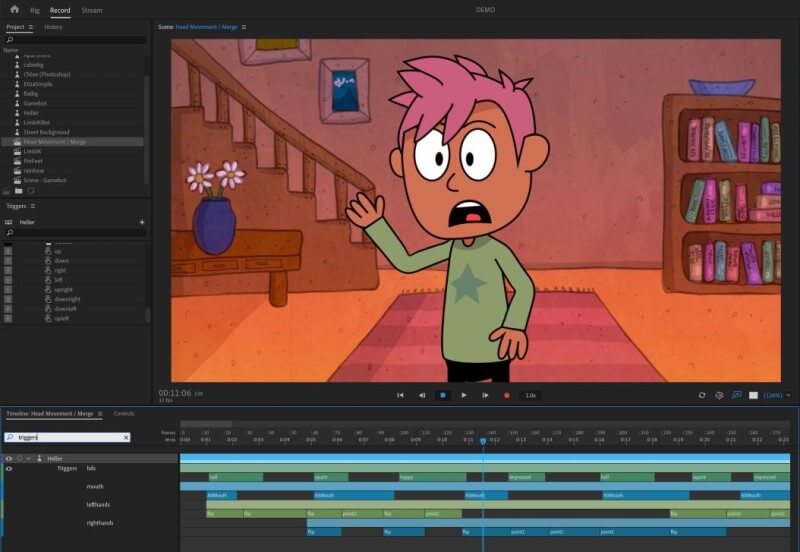Open the Scene panel hamburger menu
Screen dimensions: 800x552
pyautogui.click(x=244, y=27)
